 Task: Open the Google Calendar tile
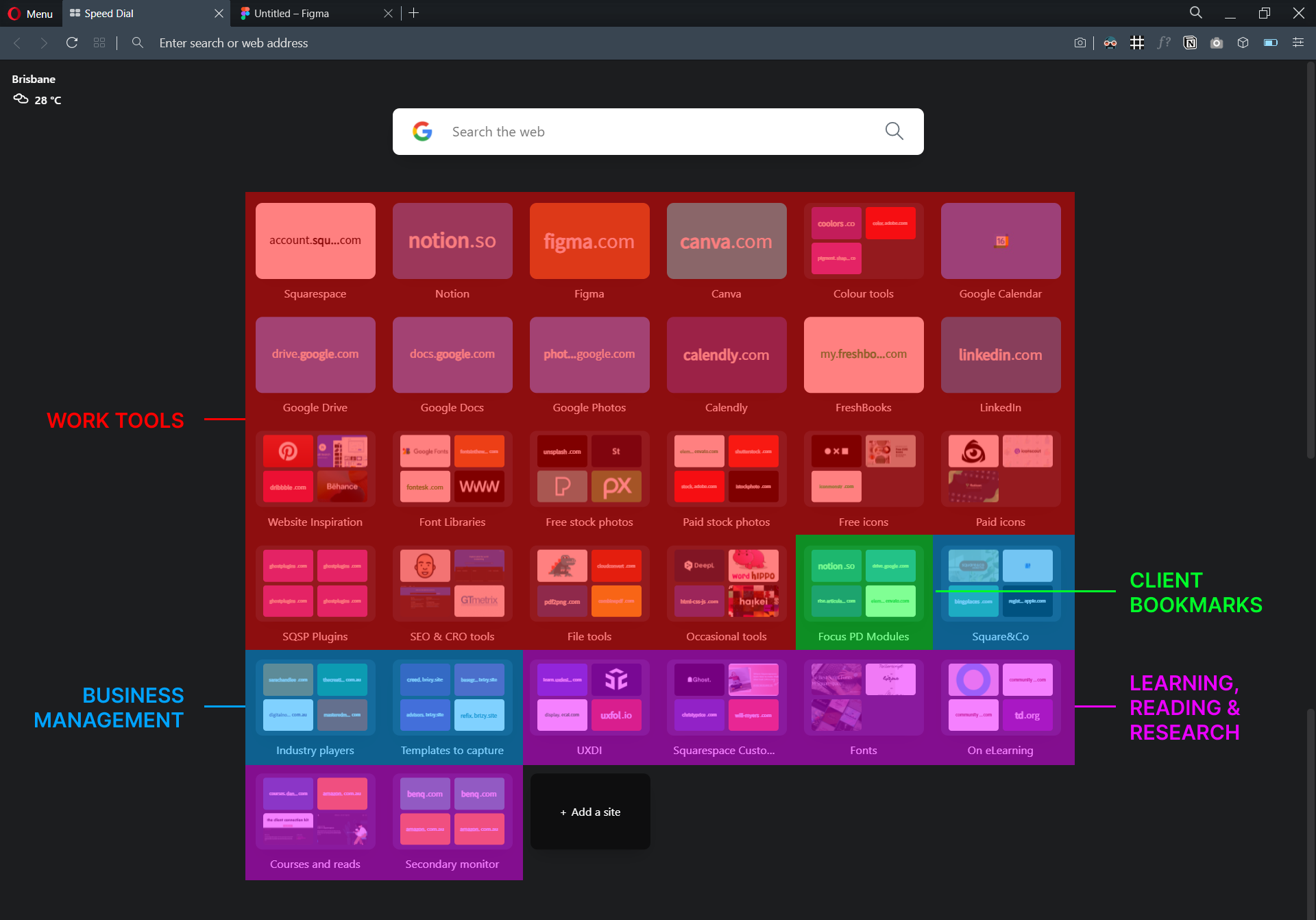click(x=1001, y=241)
